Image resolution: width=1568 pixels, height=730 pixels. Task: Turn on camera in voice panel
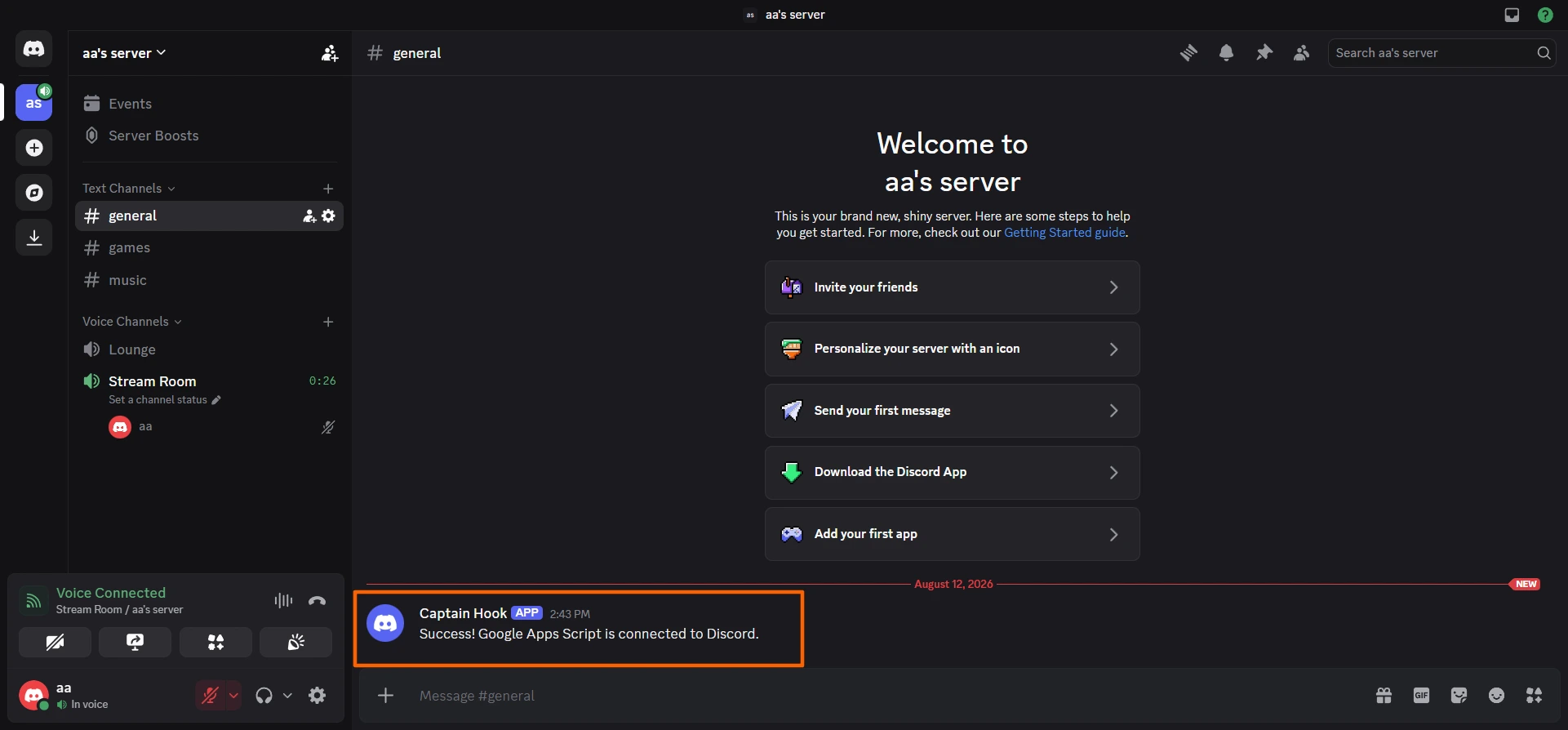[55, 643]
